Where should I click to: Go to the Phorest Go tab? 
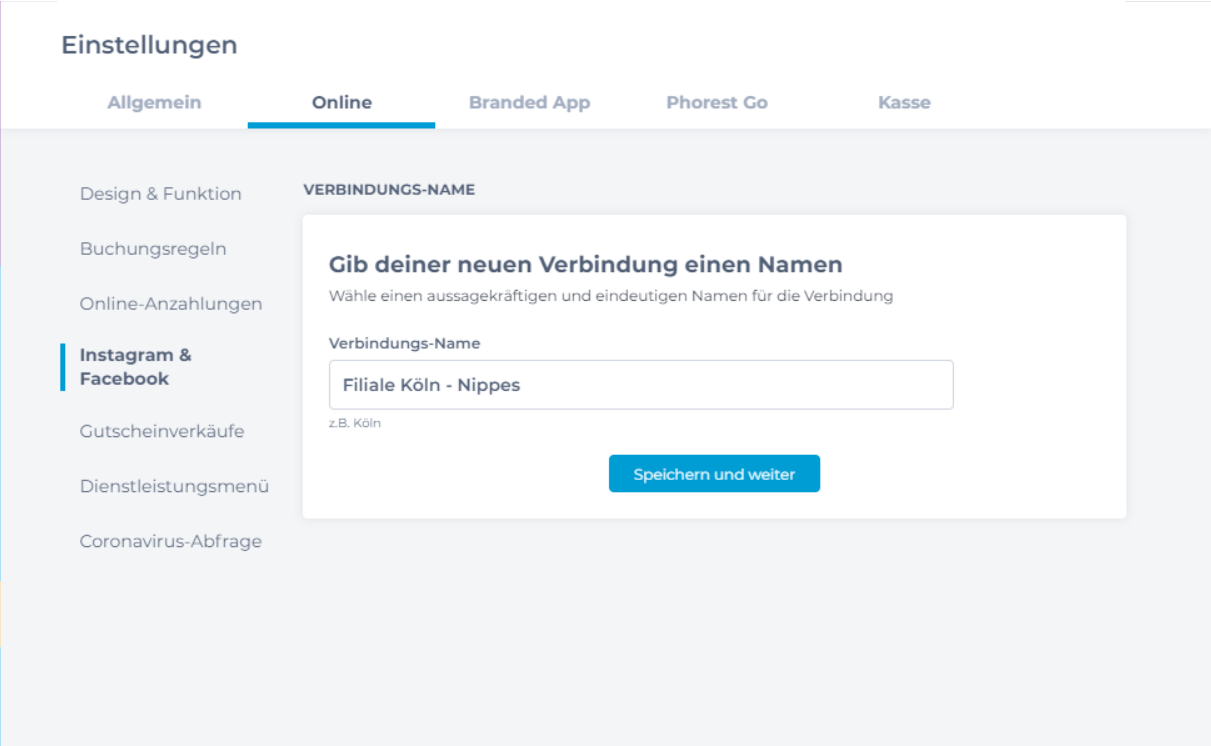pyautogui.click(x=716, y=102)
